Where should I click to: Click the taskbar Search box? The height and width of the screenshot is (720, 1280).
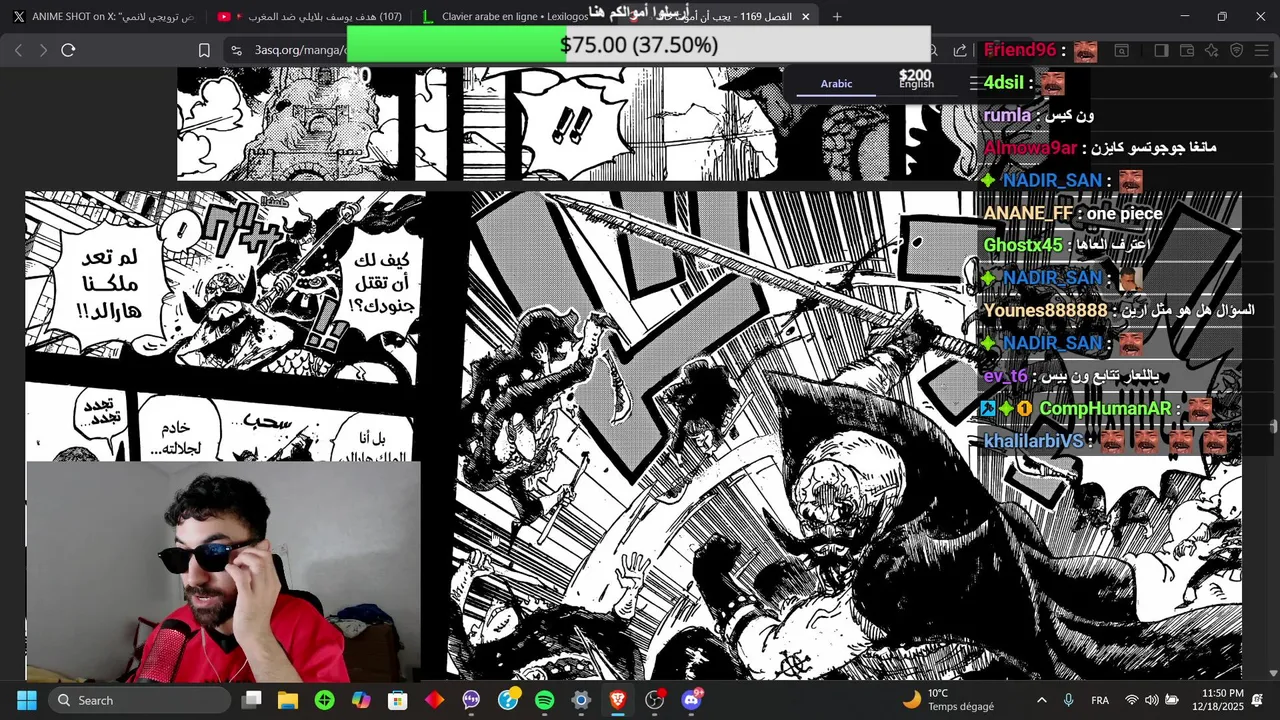(x=139, y=700)
